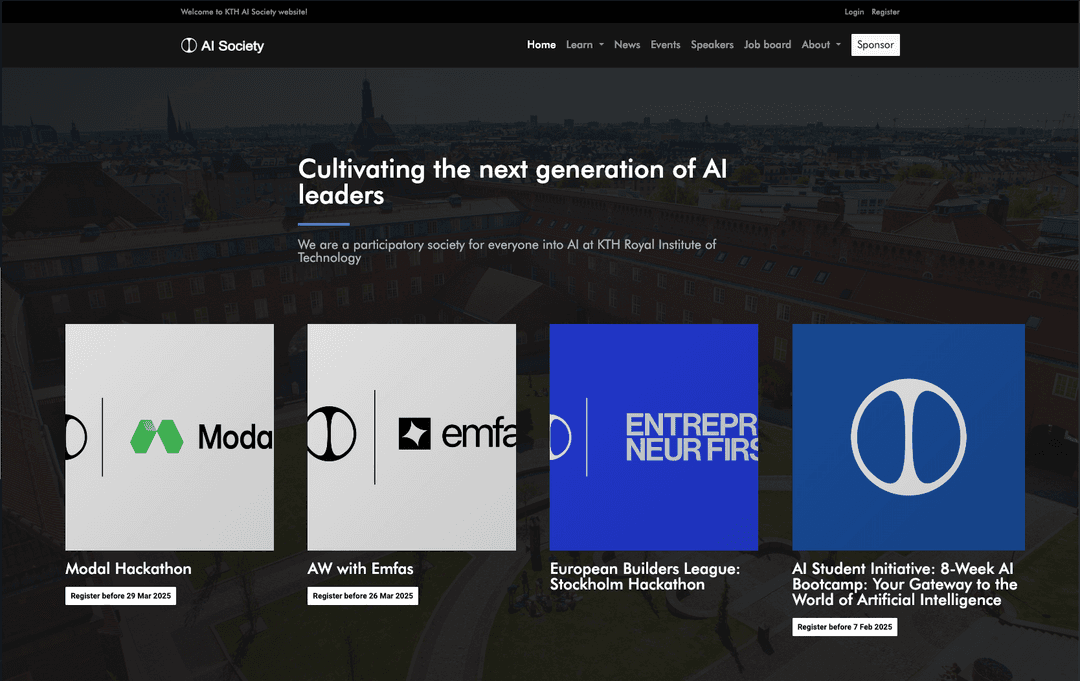Image resolution: width=1080 pixels, height=681 pixels.
Task: Open the Speakers page
Action: point(712,45)
